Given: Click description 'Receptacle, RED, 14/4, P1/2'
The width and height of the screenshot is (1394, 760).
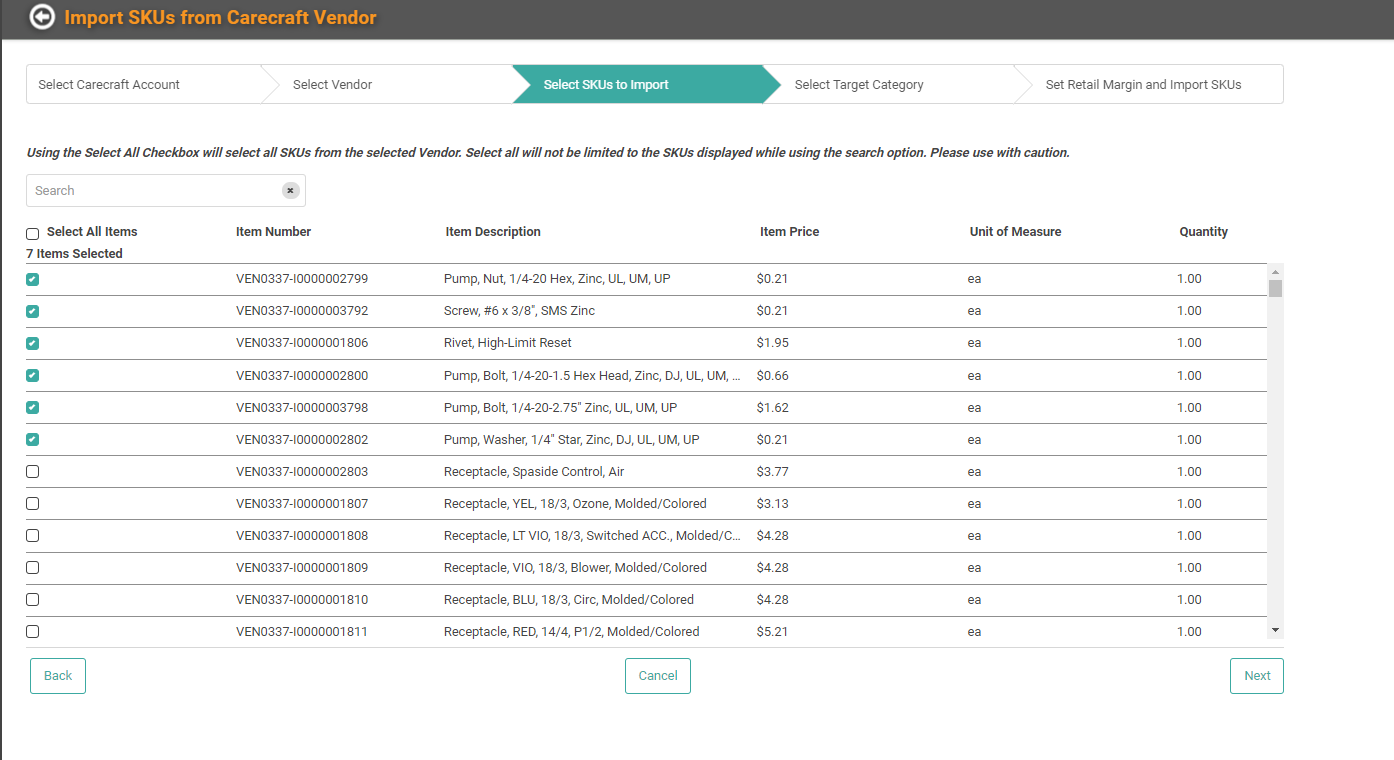Looking at the screenshot, I should point(572,632).
